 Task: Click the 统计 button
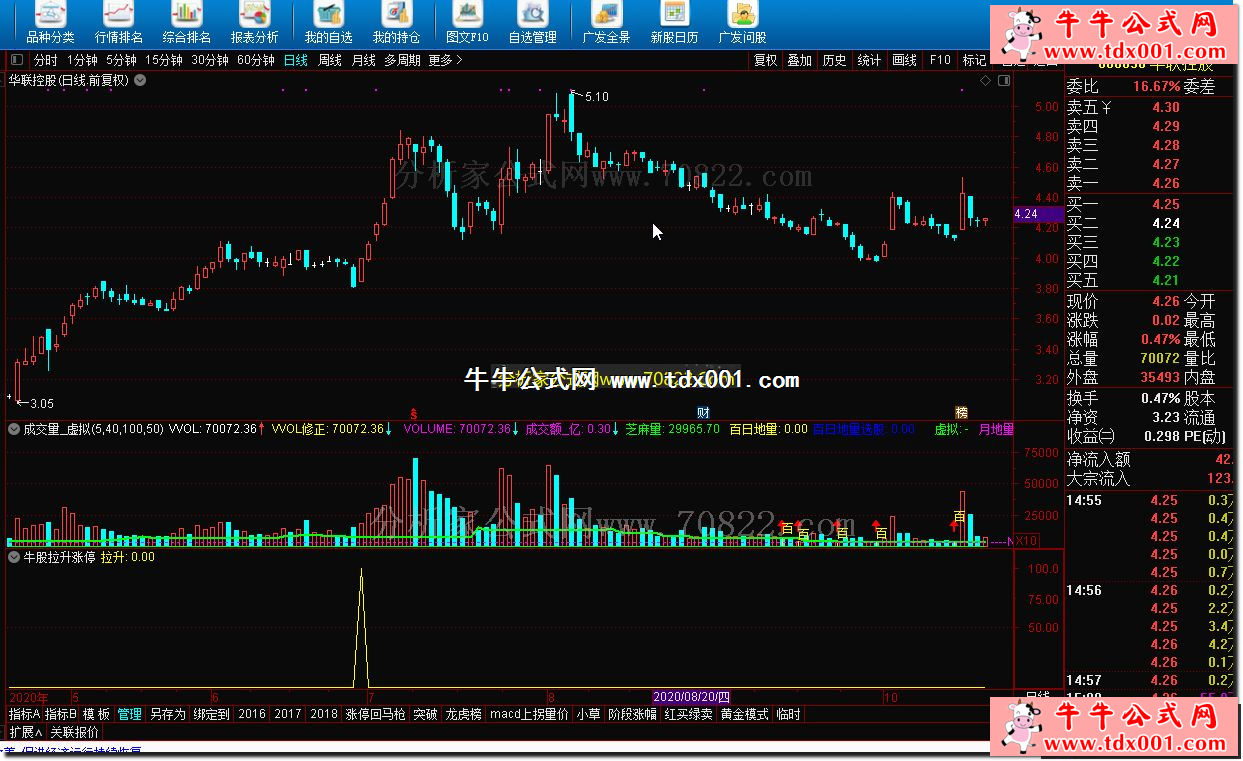(870, 60)
